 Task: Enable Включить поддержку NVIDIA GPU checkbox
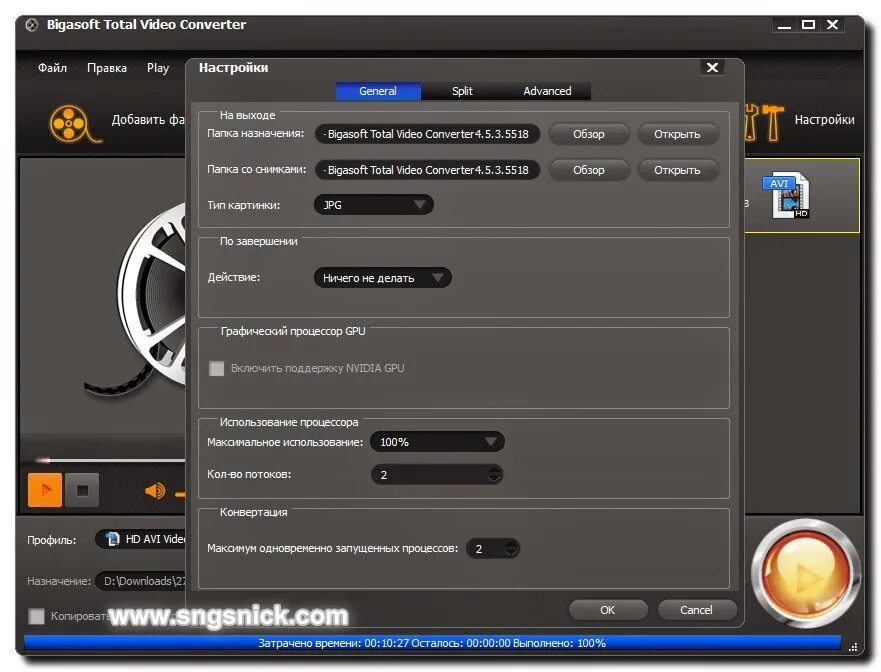point(216,369)
